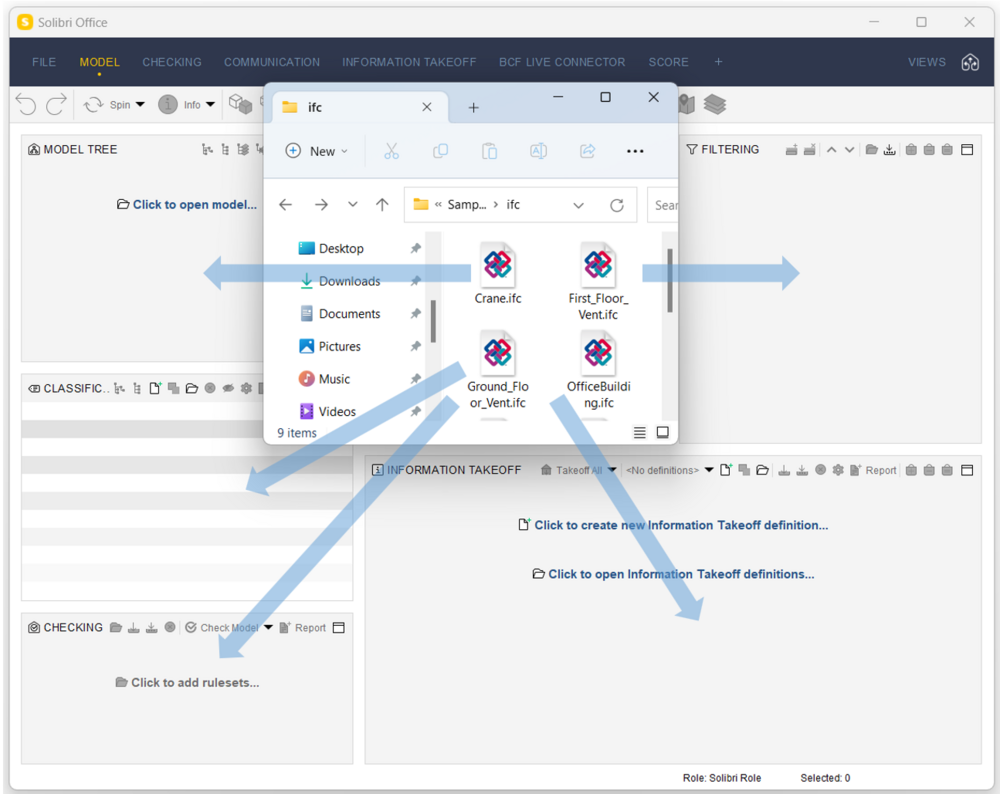Click the 'Click to open model...' link
Screen dimensions: 1000x794
click(187, 204)
